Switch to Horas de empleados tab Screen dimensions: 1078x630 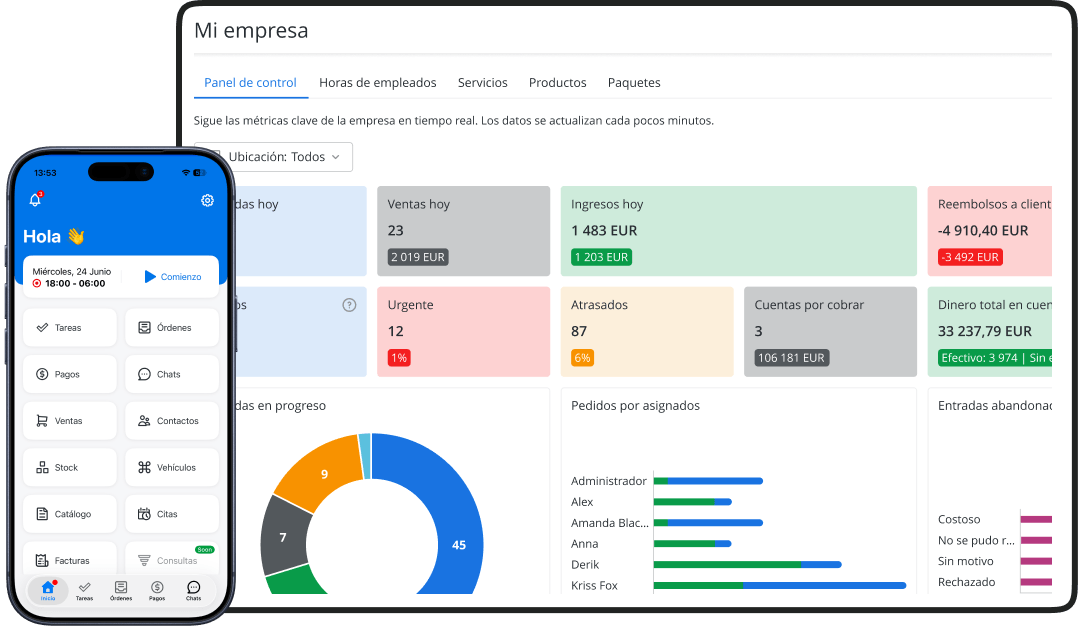[x=377, y=83]
